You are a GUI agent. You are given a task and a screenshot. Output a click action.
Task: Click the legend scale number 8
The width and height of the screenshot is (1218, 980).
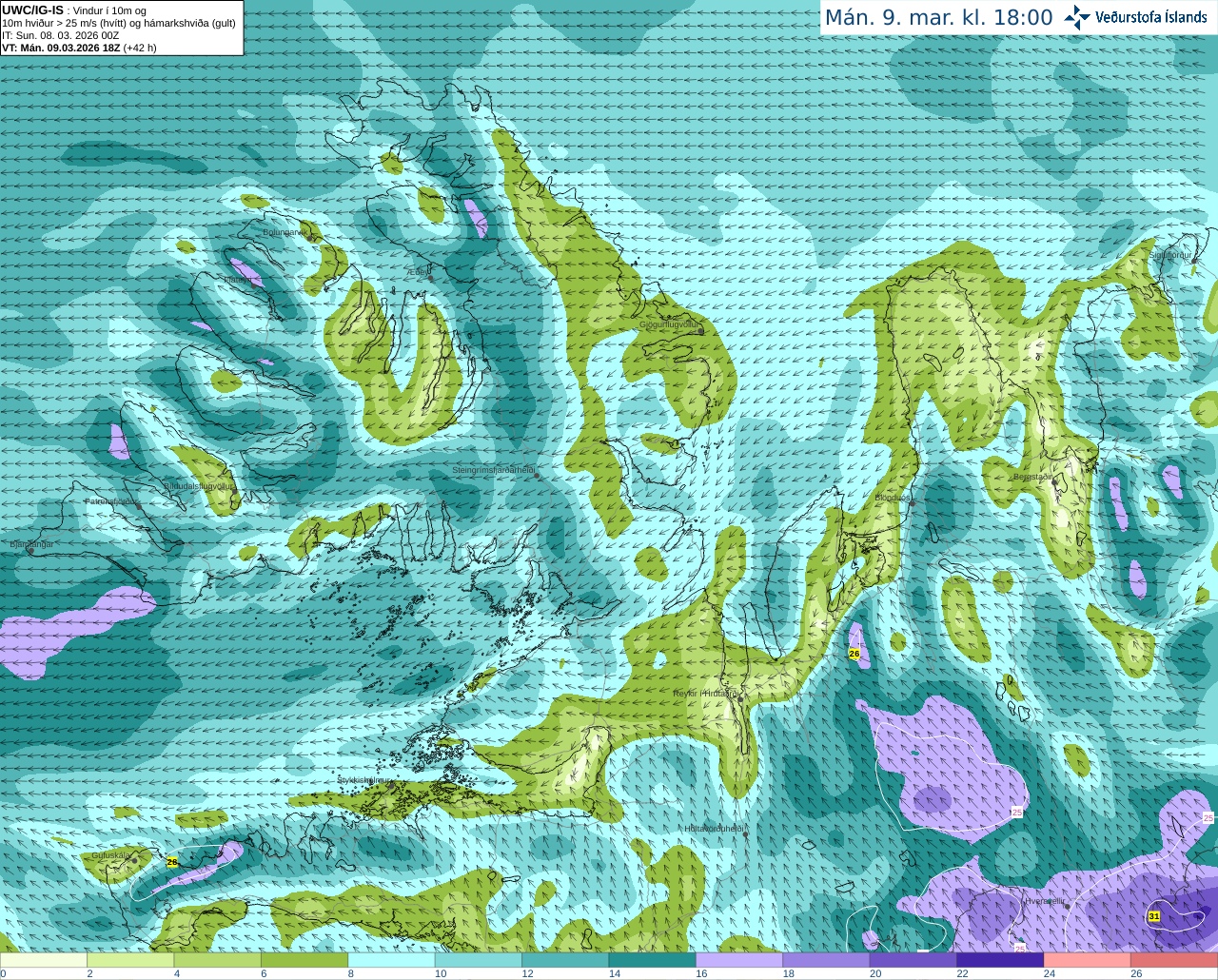tap(351, 973)
